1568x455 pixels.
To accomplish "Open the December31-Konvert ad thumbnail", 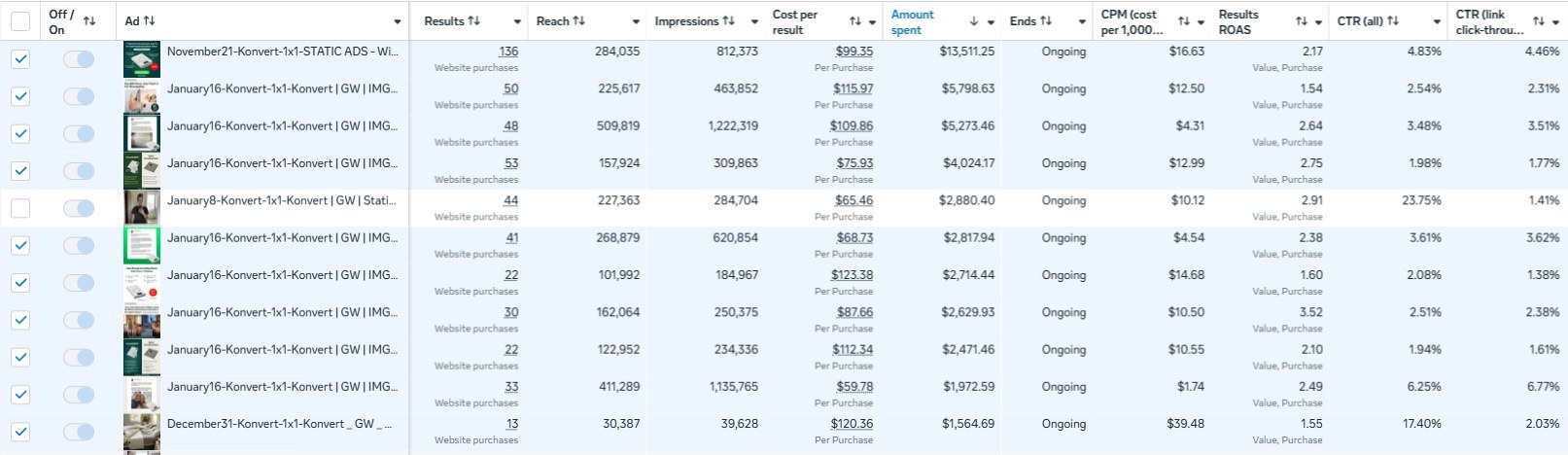I will [x=142, y=432].
